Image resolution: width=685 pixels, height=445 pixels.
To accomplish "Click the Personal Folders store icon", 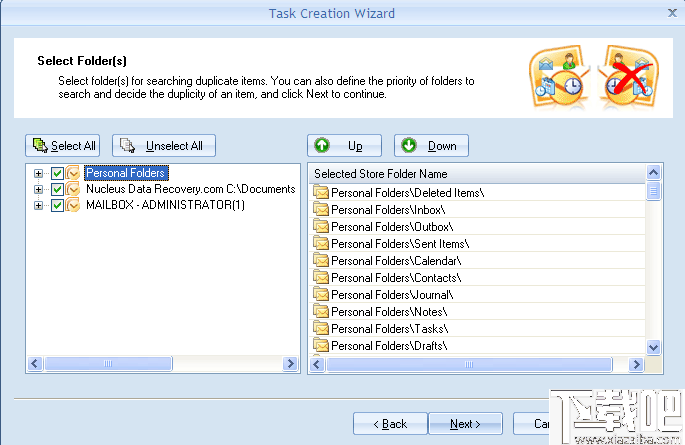I will pyautogui.click(x=73, y=173).
